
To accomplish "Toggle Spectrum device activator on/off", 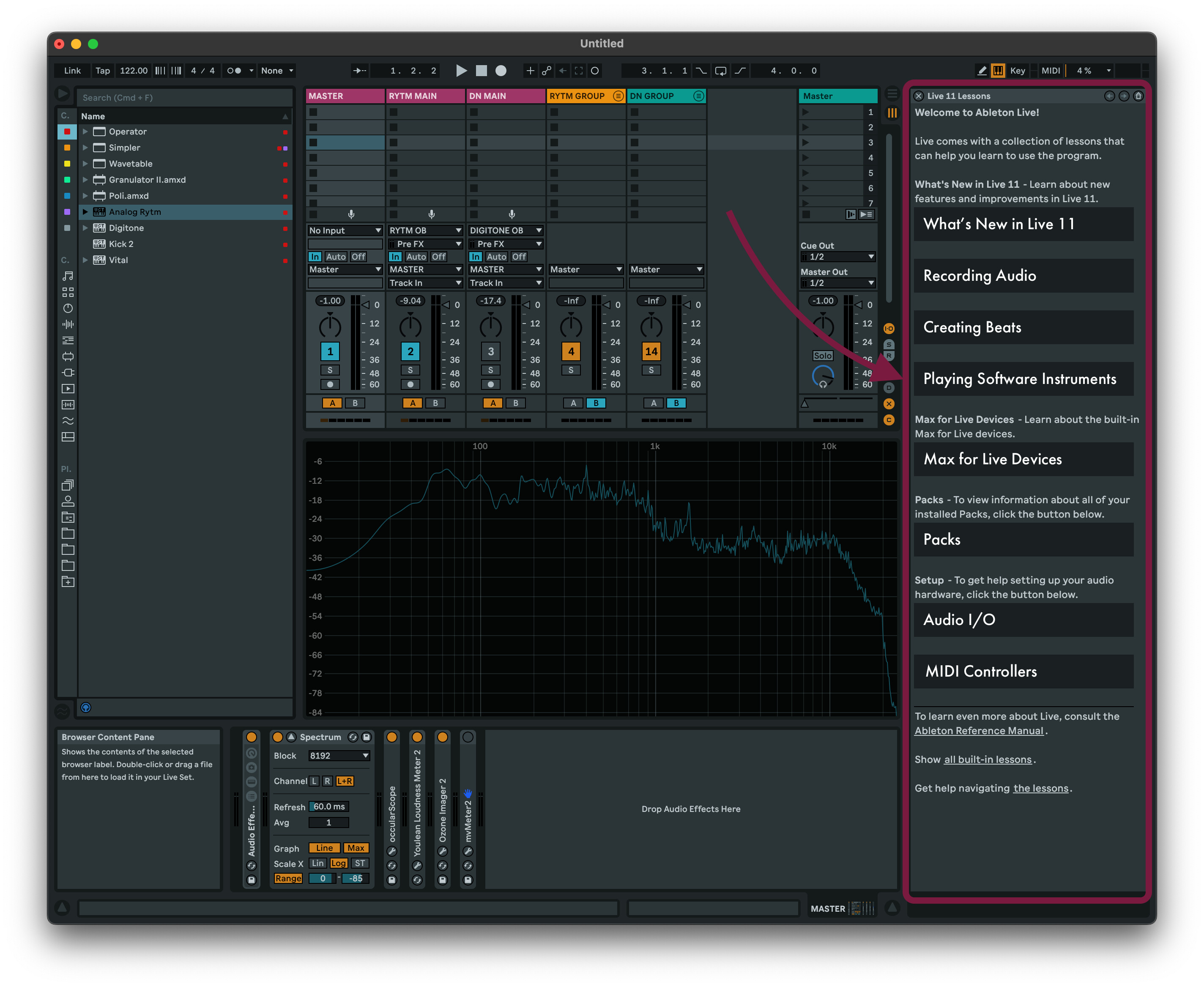I will click(x=277, y=738).
